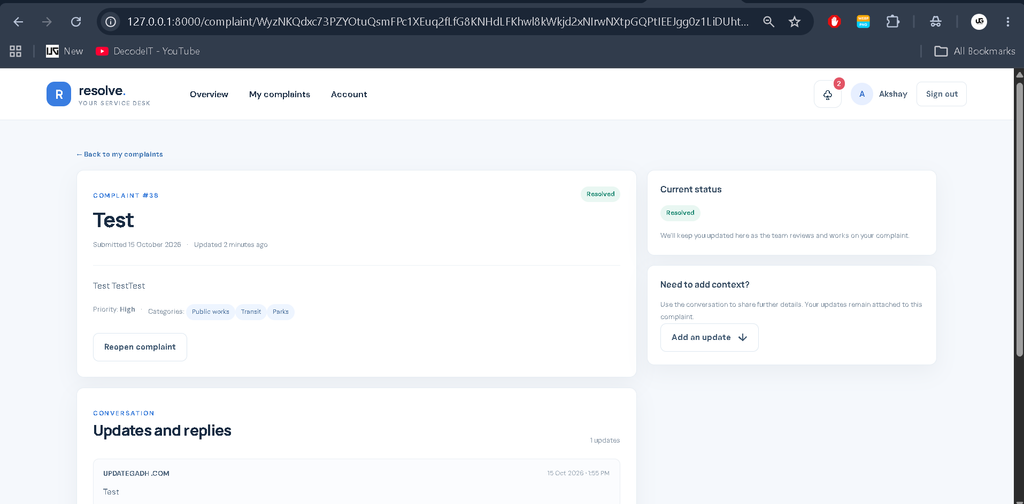Select the Transit category tag
The image size is (1024, 504).
tap(251, 312)
